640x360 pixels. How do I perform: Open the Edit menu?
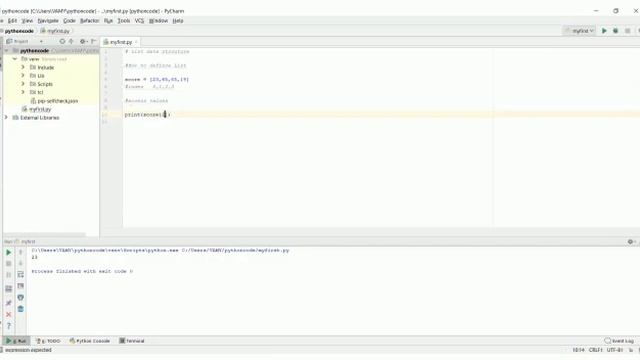[x=13, y=21]
